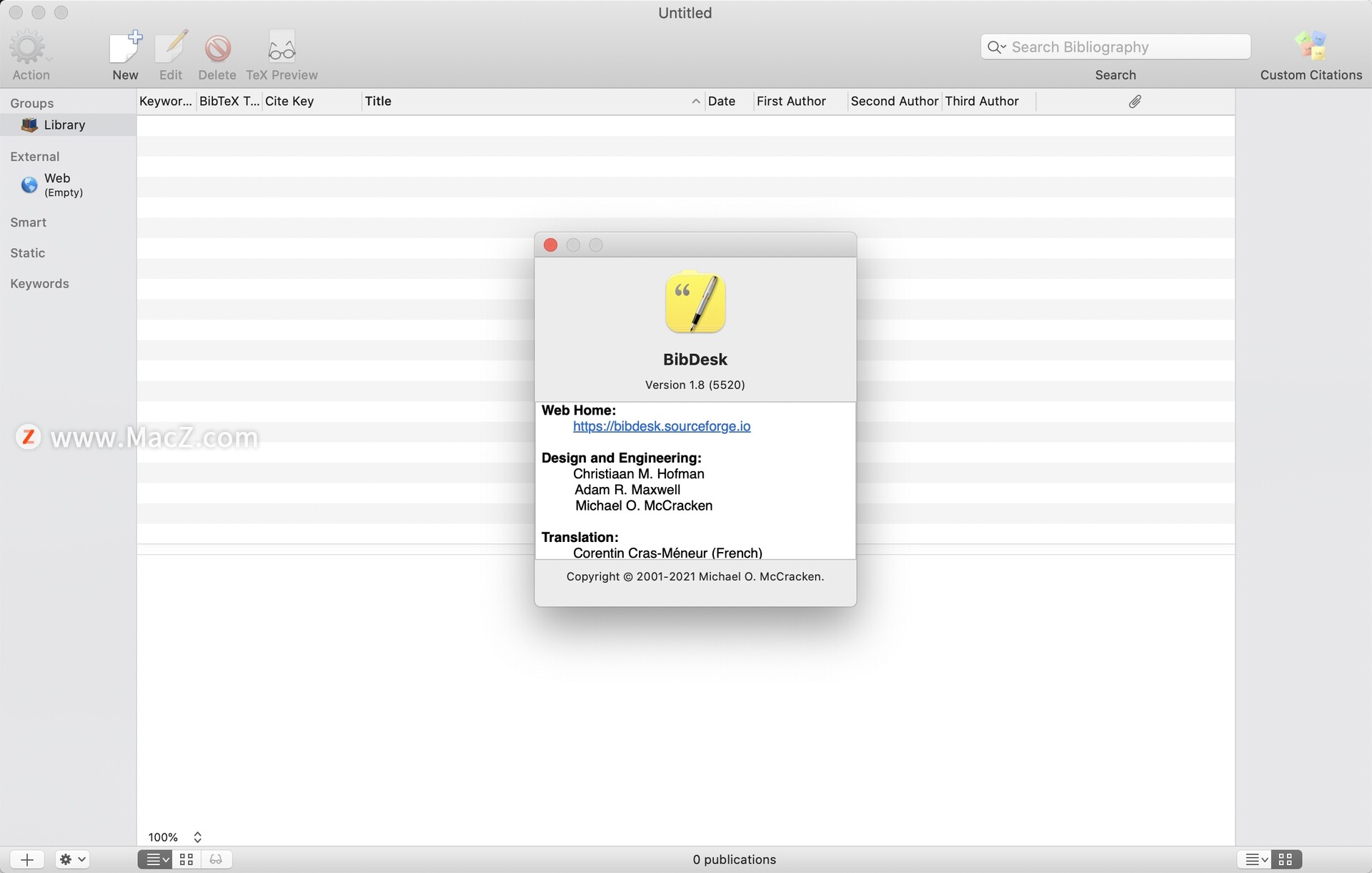Sort by Cite Key column

(312, 102)
